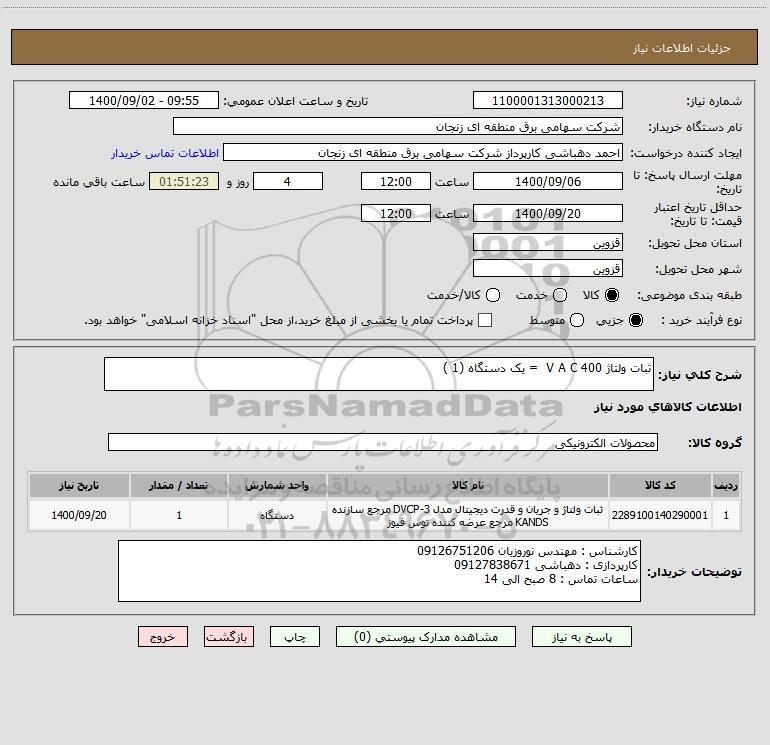Viewport: 770px width, 745px height.
Task: Click the price validity date 1400/09/20 field
Action: click(548, 214)
